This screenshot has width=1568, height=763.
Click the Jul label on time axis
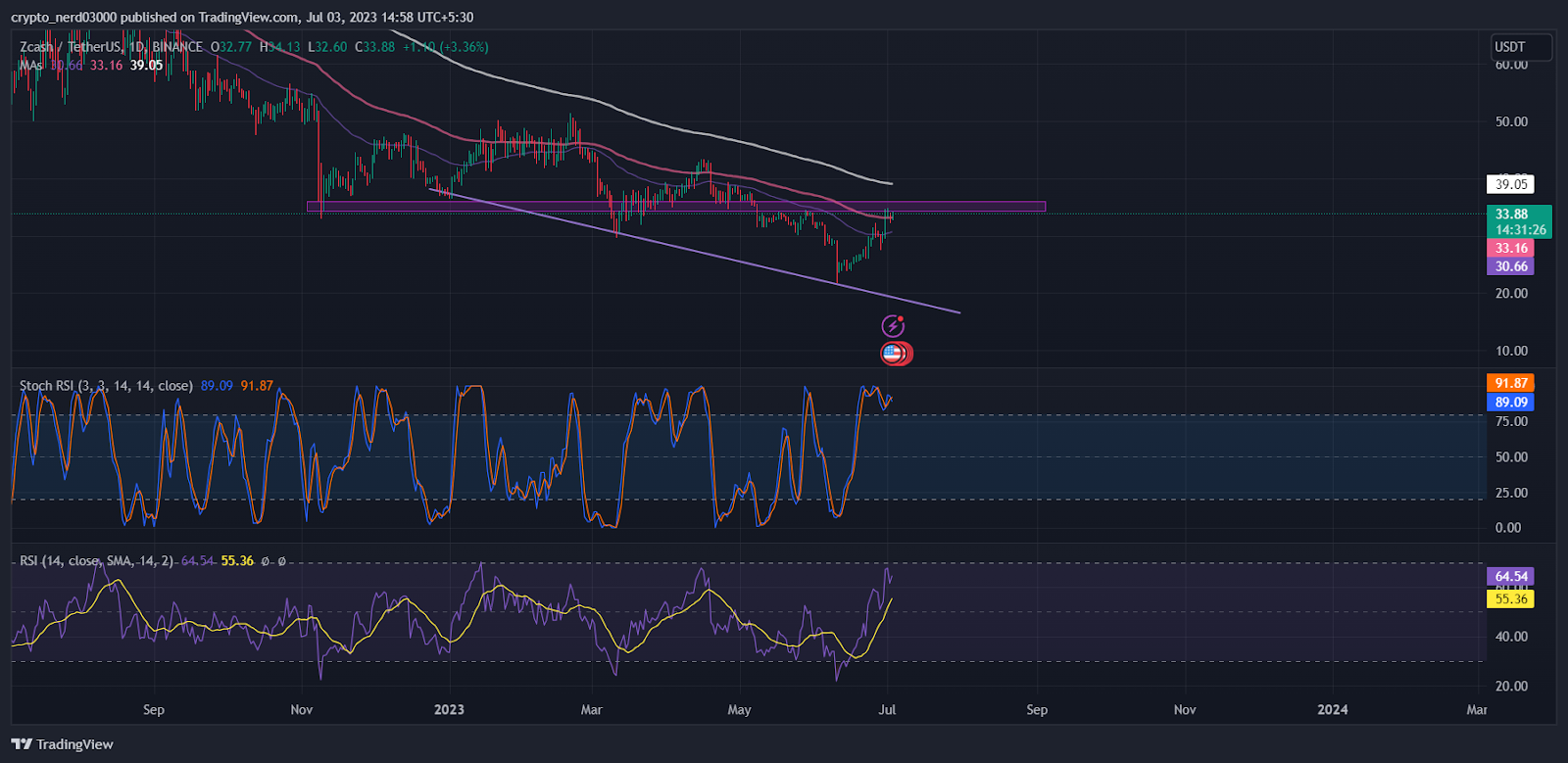click(887, 709)
